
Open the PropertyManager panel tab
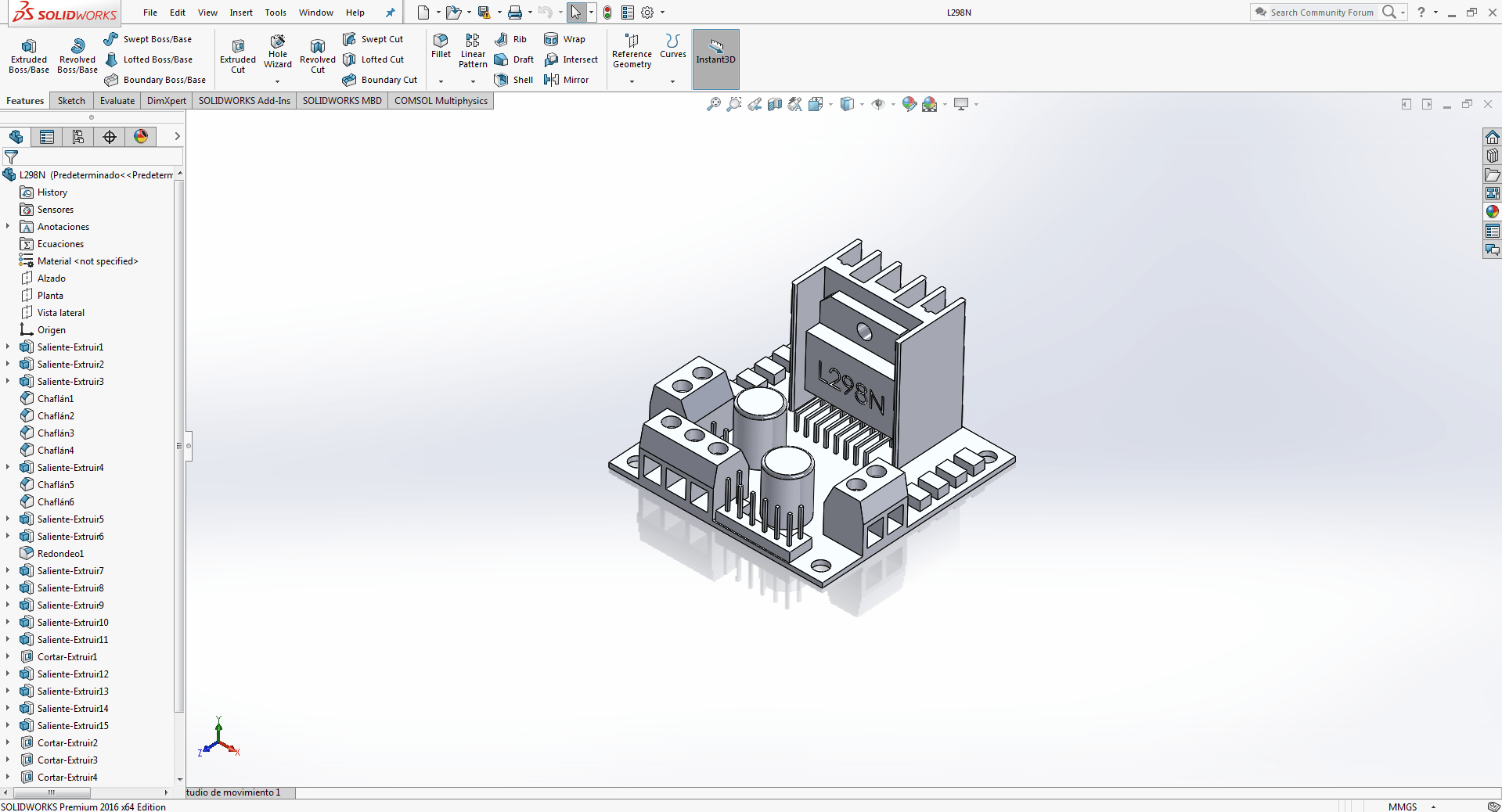tap(47, 137)
